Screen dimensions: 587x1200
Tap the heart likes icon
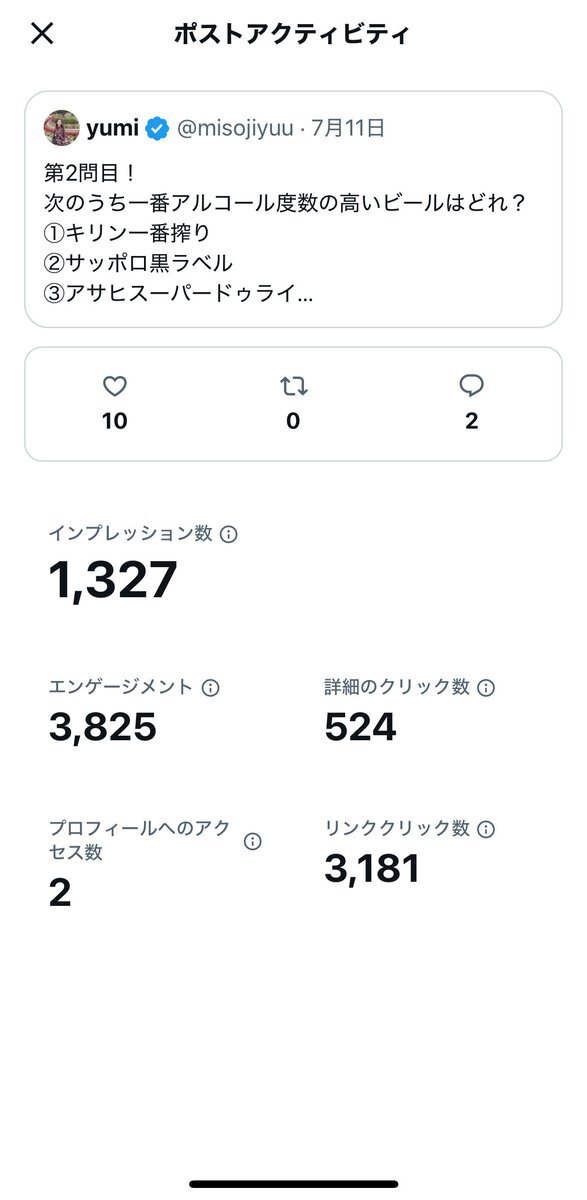tap(115, 386)
